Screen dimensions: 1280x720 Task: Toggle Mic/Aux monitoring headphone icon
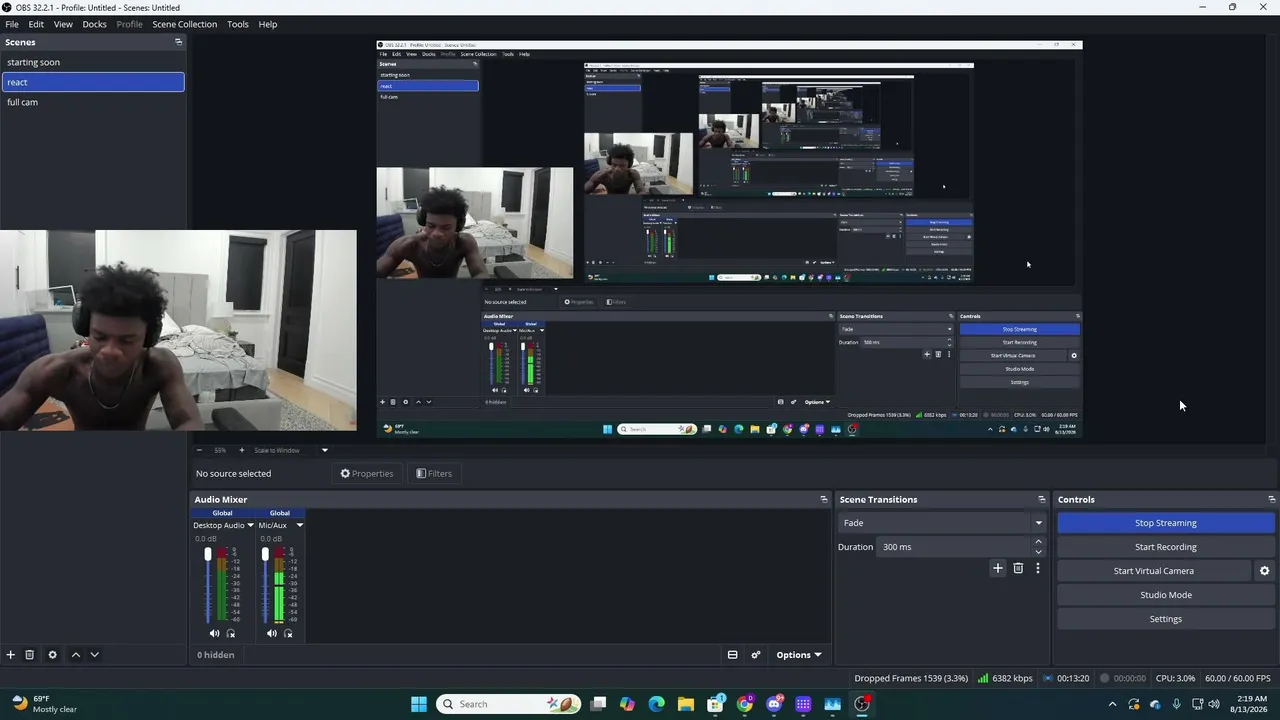pos(288,633)
